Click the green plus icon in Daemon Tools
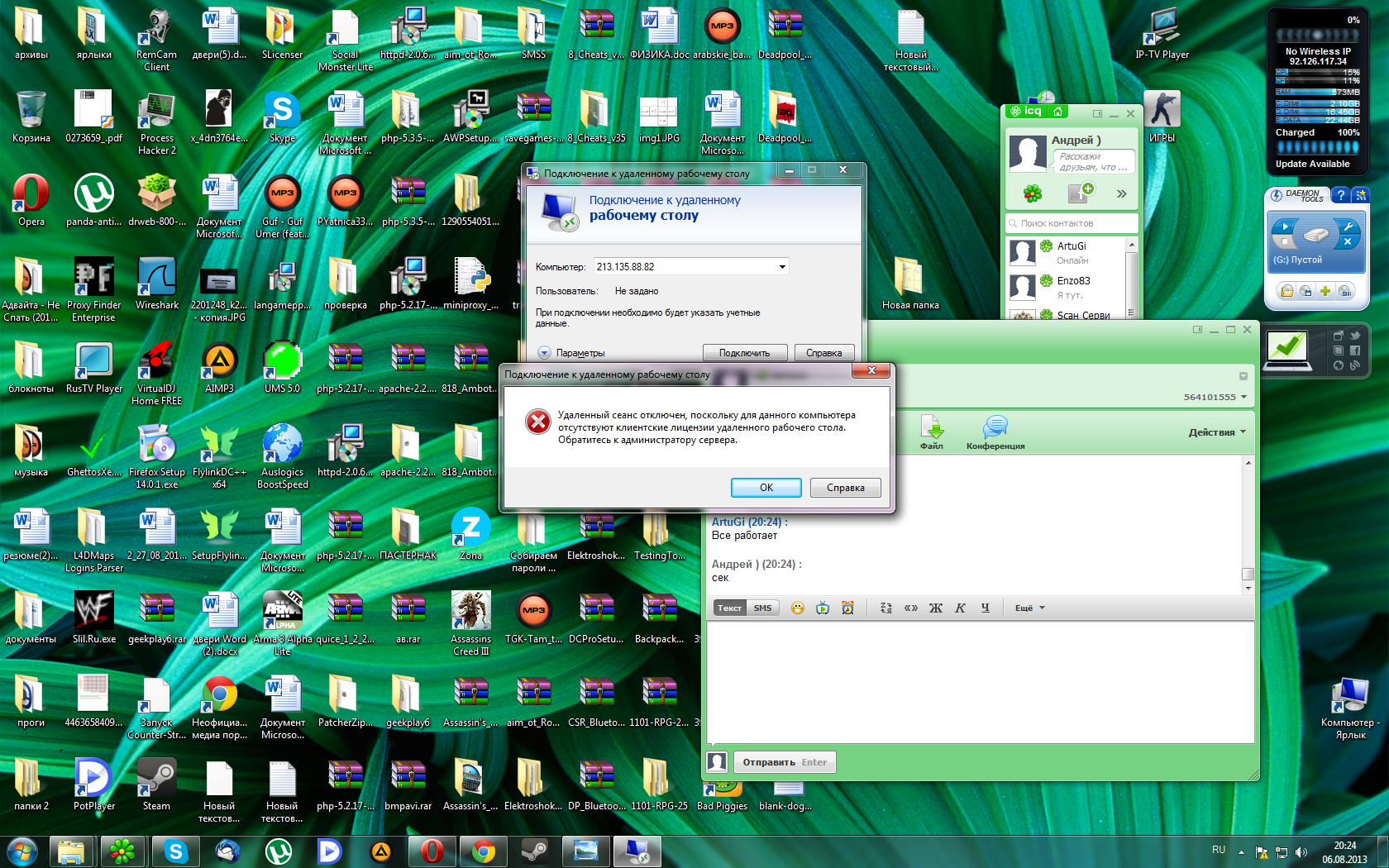Image resolution: width=1389 pixels, height=868 pixels. click(x=1325, y=291)
